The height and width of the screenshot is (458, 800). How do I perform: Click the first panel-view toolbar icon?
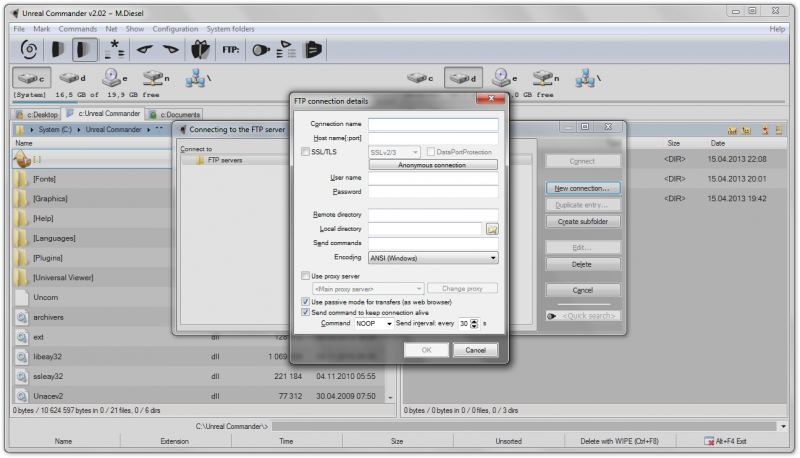[58, 49]
